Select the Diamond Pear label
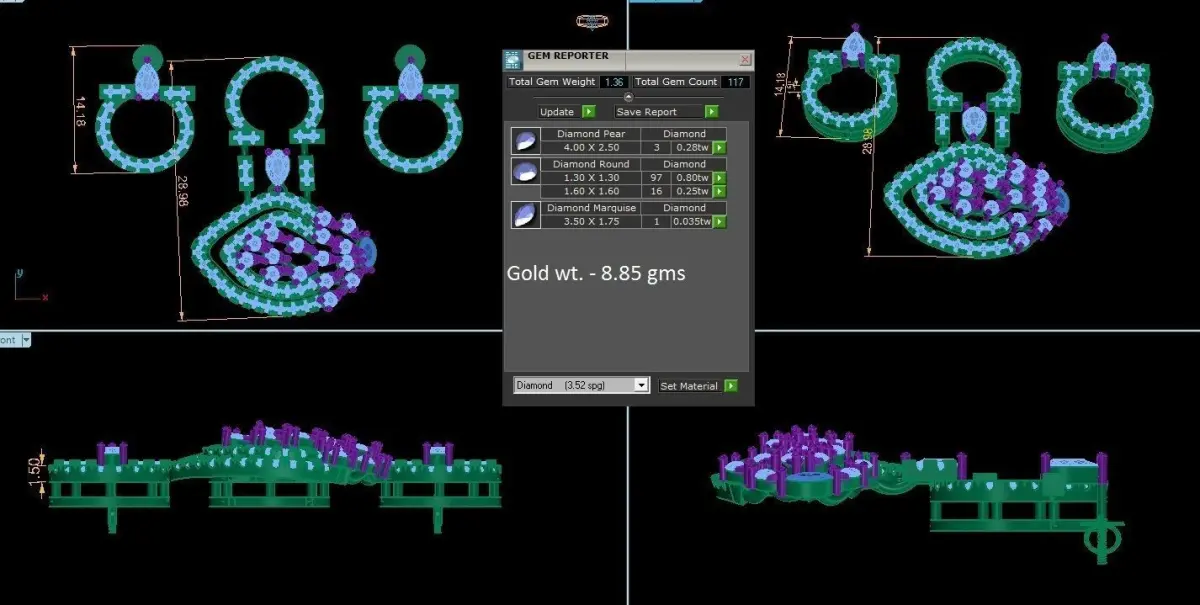Screen dimensions: 1200x605 click(590, 134)
